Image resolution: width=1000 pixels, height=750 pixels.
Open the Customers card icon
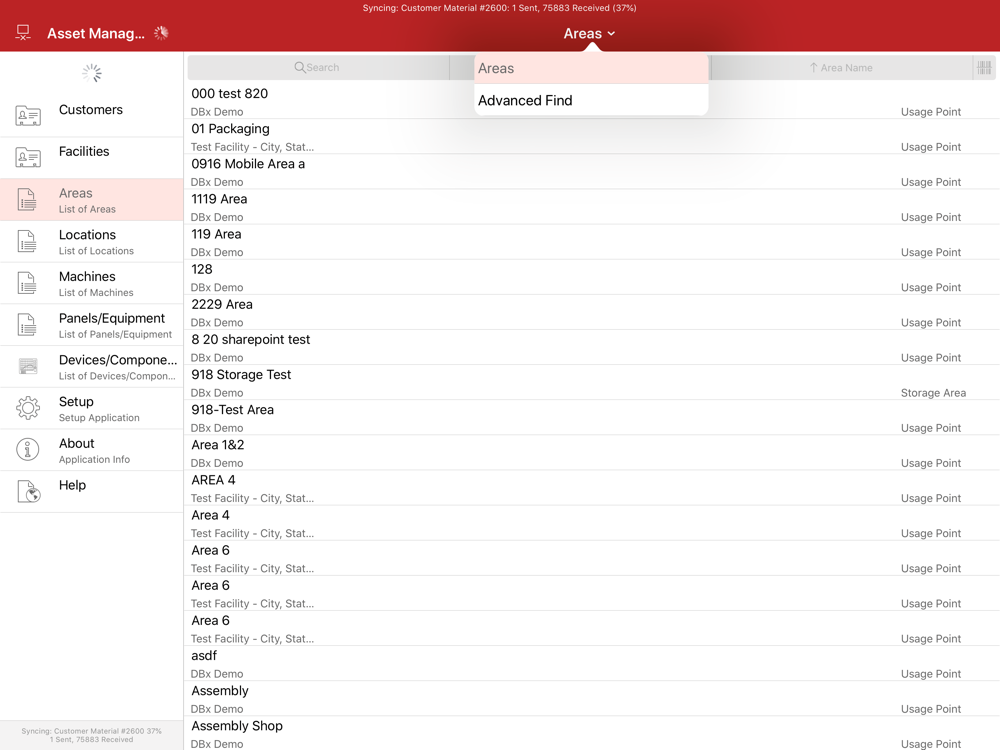tap(27, 116)
